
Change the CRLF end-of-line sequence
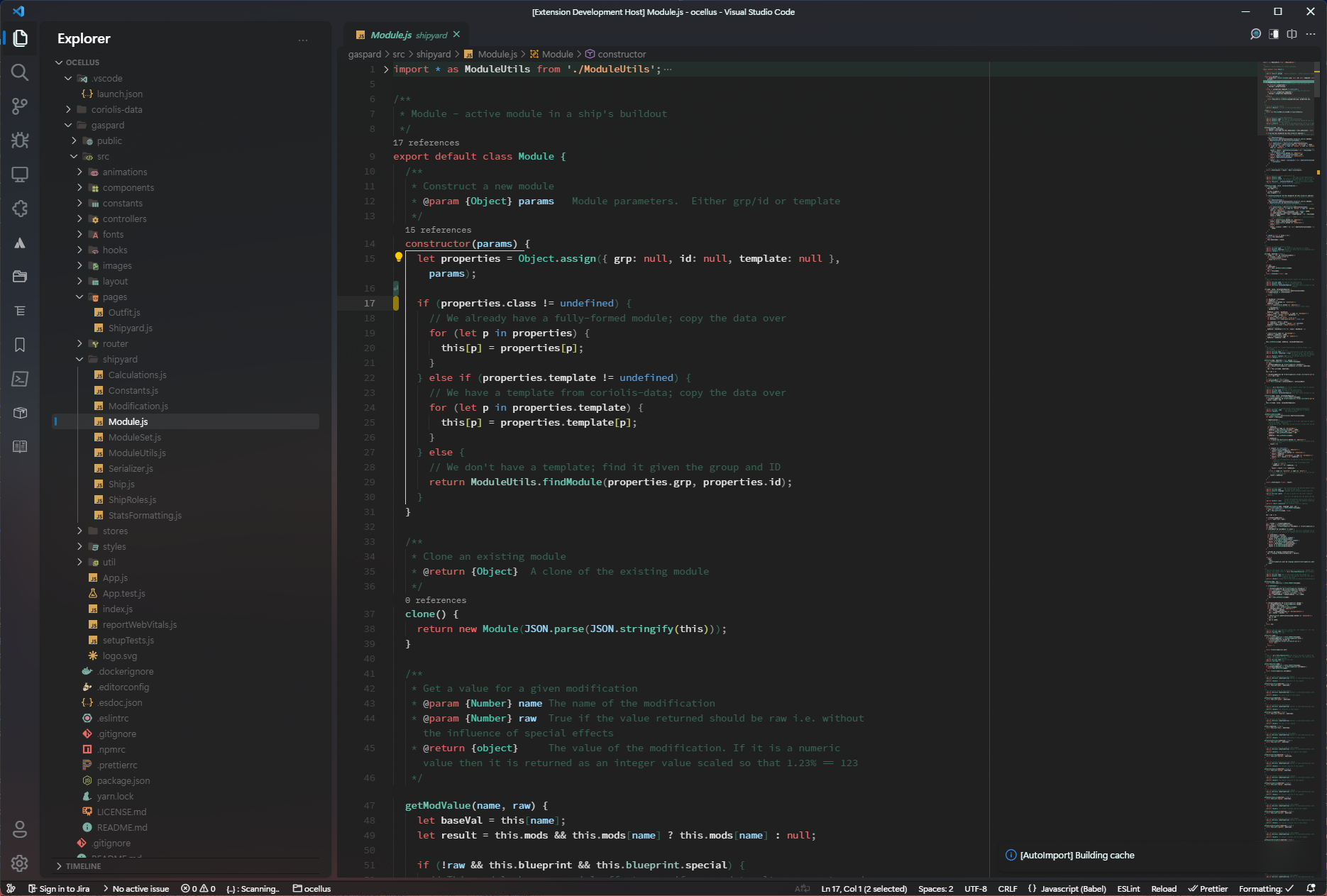click(x=1007, y=888)
